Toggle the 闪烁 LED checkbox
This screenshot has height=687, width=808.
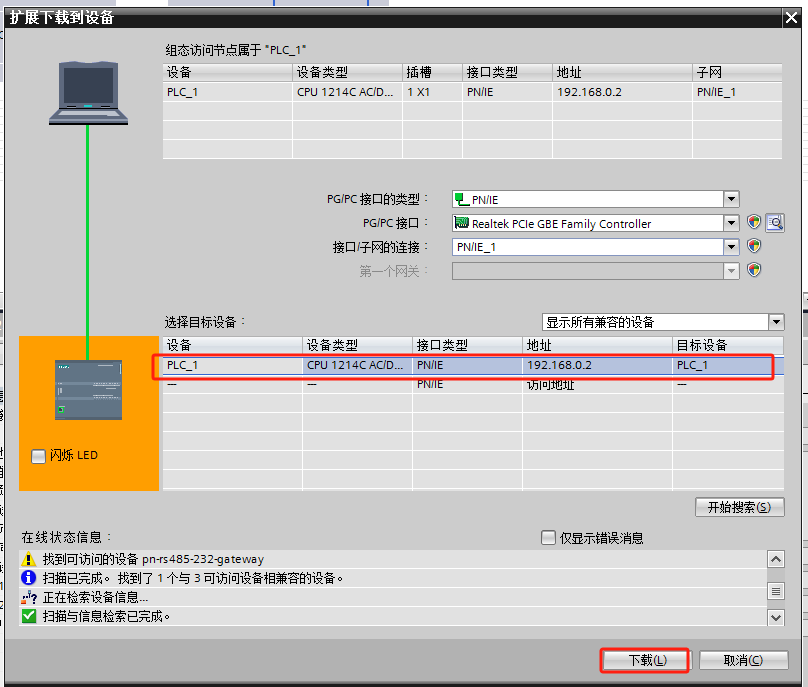tap(39, 456)
